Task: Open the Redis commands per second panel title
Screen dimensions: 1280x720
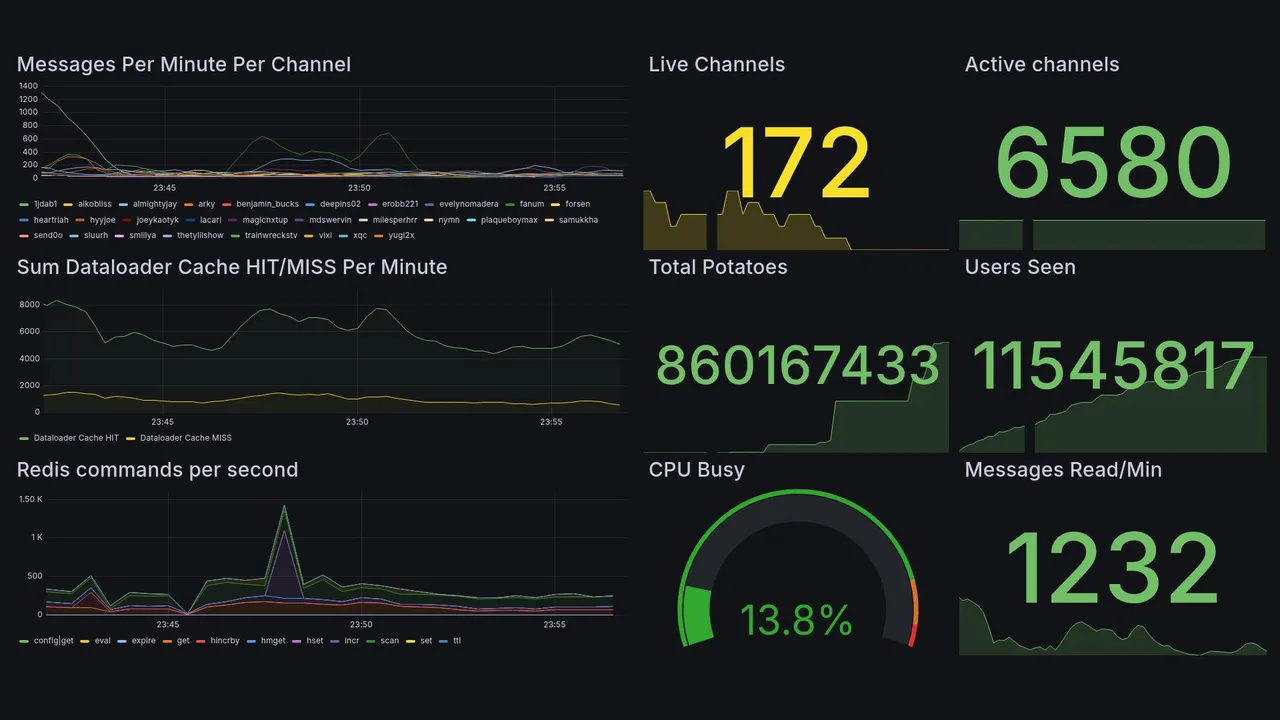Action: coord(157,470)
